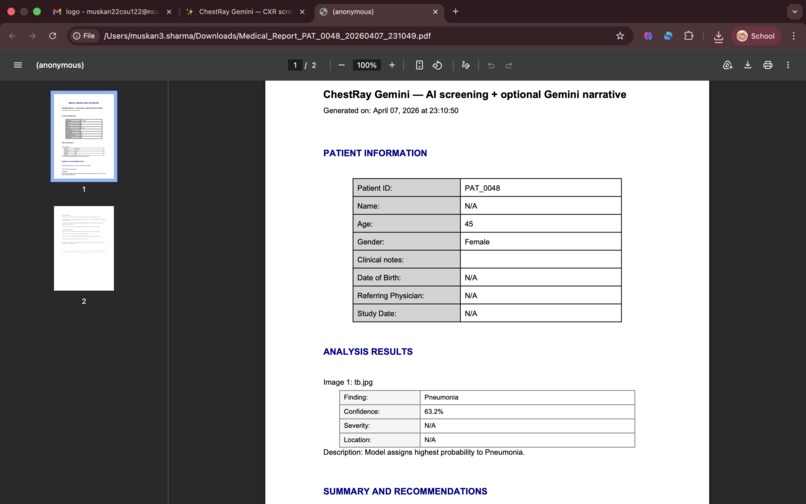Click the age value 45 cell
This screenshot has width=806, height=504.
[540, 224]
